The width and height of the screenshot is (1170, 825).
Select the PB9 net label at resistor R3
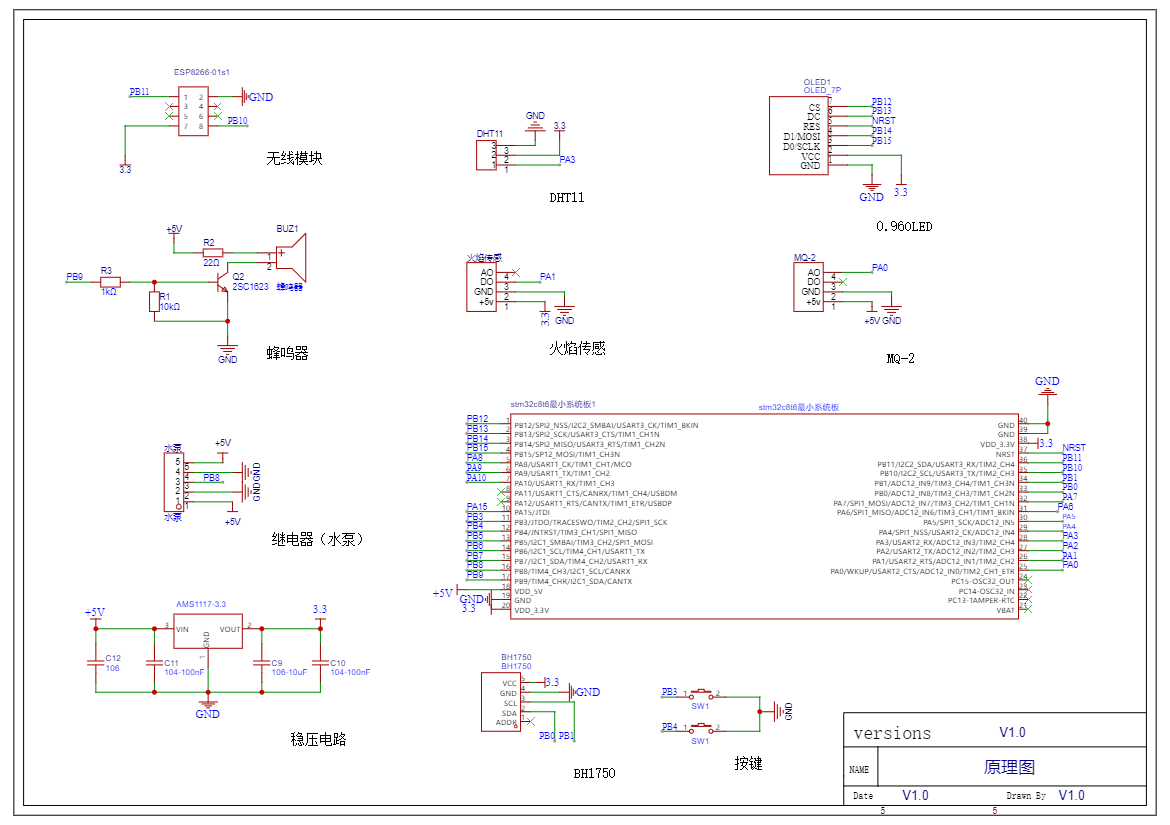pyautogui.click(x=75, y=277)
